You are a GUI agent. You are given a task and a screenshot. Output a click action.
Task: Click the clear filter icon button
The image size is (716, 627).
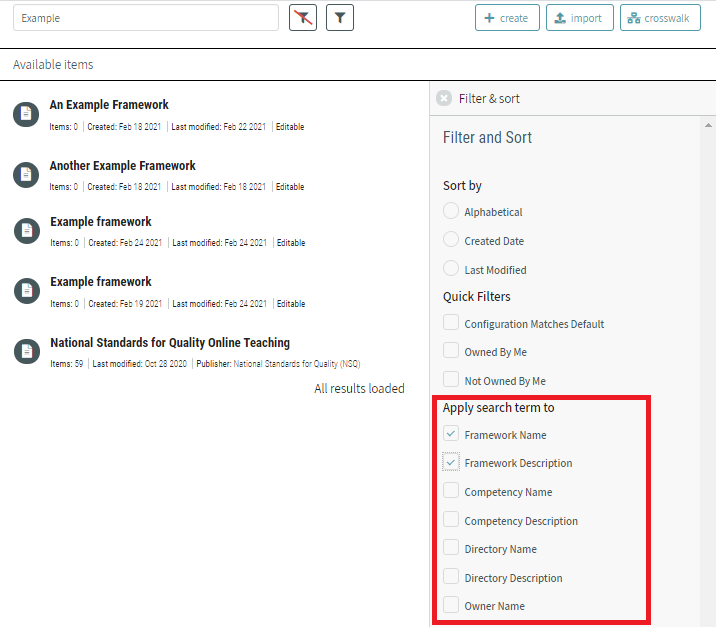pyautogui.click(x=303, y=18)
